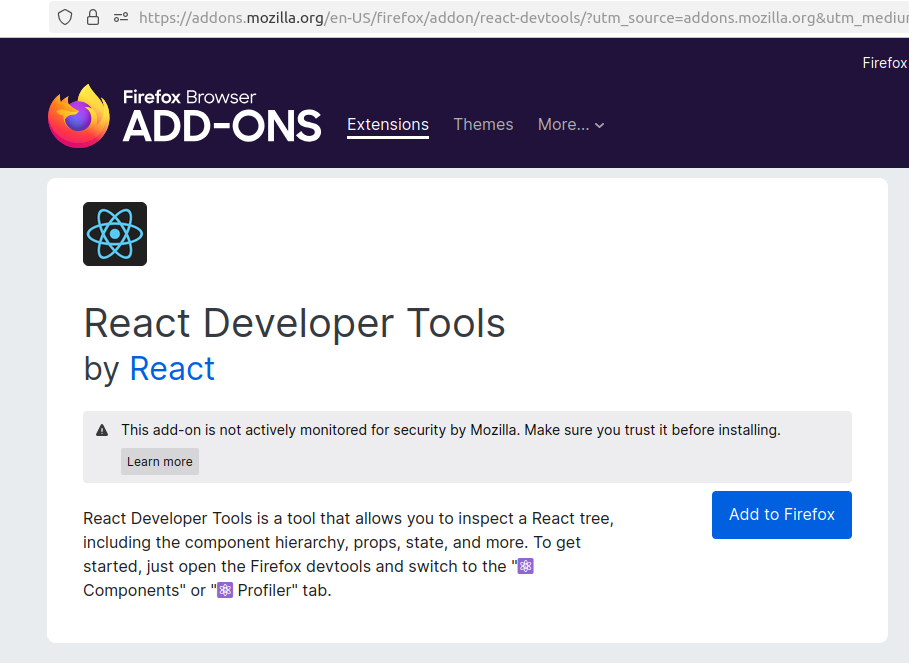Click the atom emoji before Profiler

pyautogui.click(x=225, y=590)
